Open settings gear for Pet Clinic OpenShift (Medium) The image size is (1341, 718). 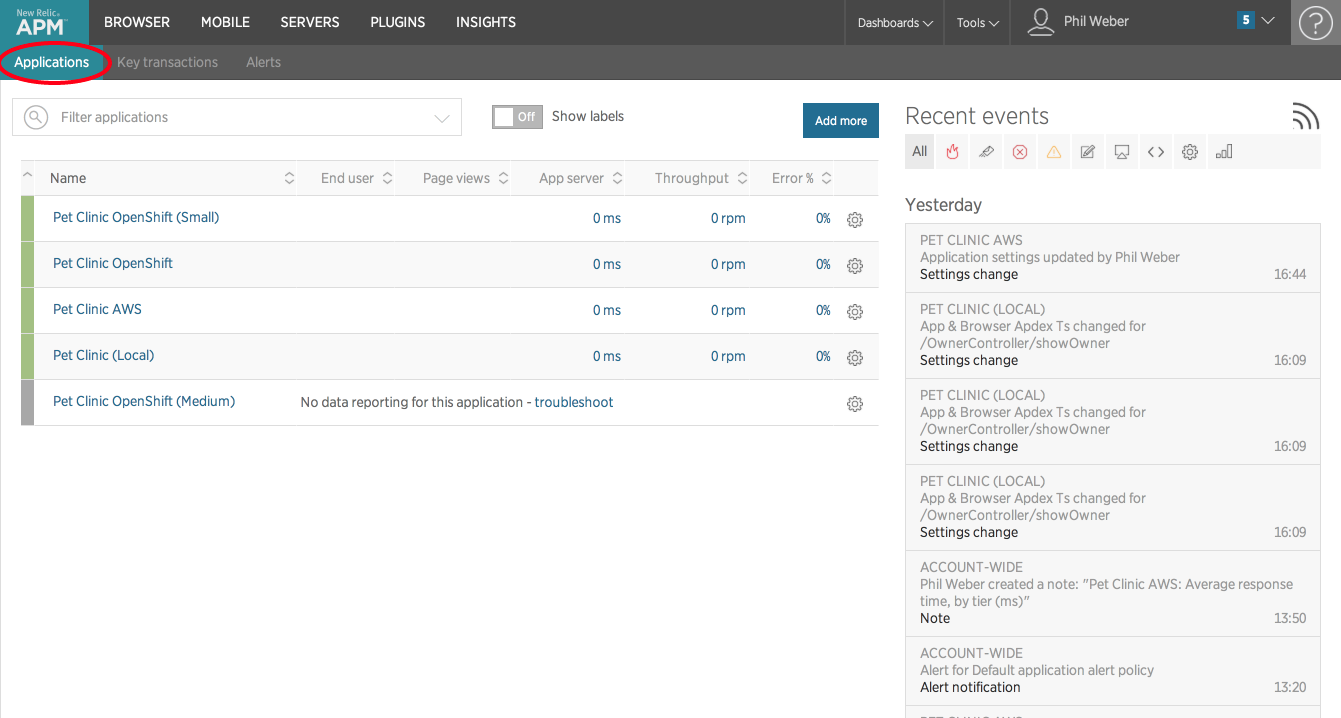(x=855, y=403)
